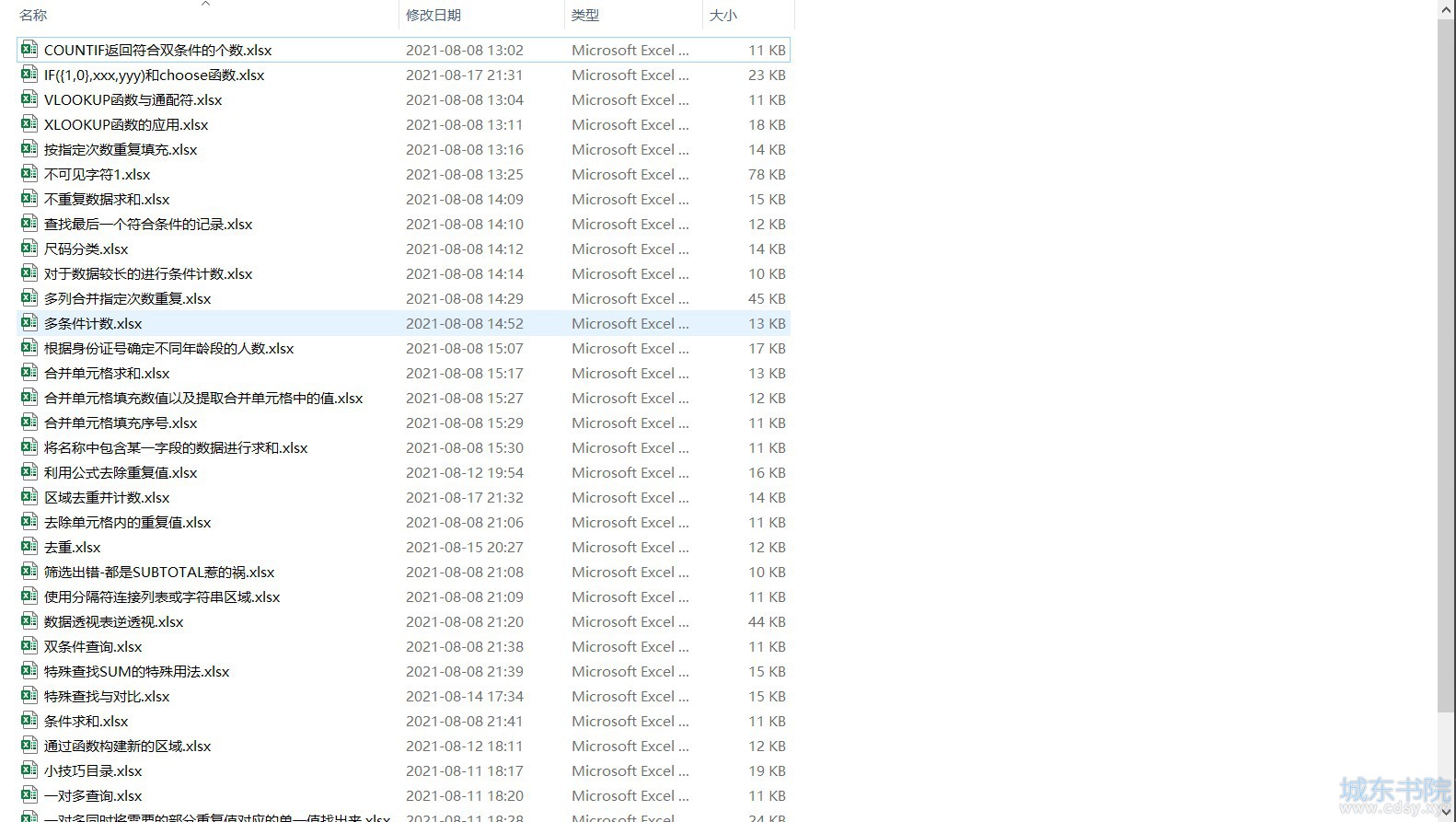The image size is (1456, 822).
Task: Click the type cell of 多条件计数.xlsx row
Action: (630, 323)
